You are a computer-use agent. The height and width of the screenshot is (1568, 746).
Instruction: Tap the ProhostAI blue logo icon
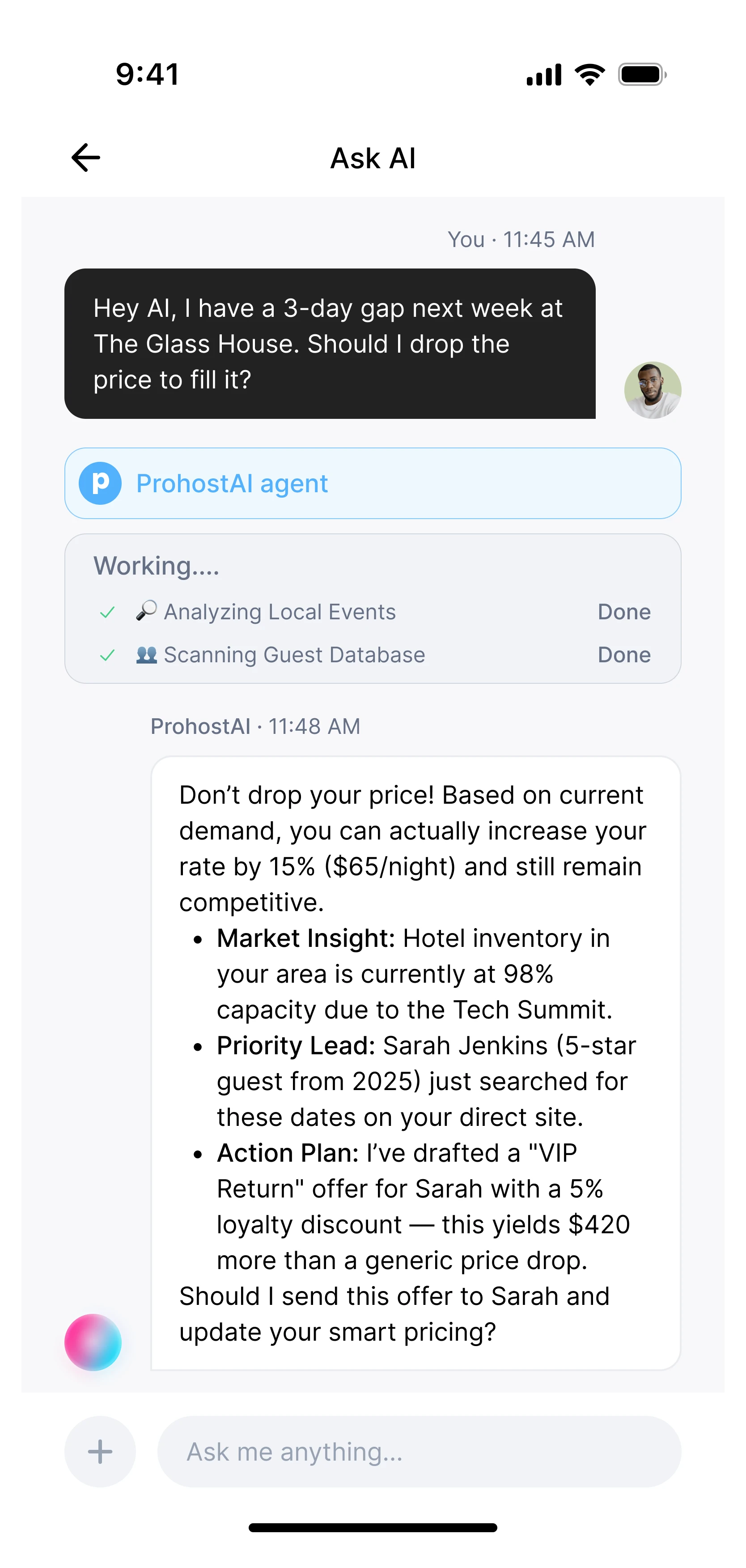(100, 483)
